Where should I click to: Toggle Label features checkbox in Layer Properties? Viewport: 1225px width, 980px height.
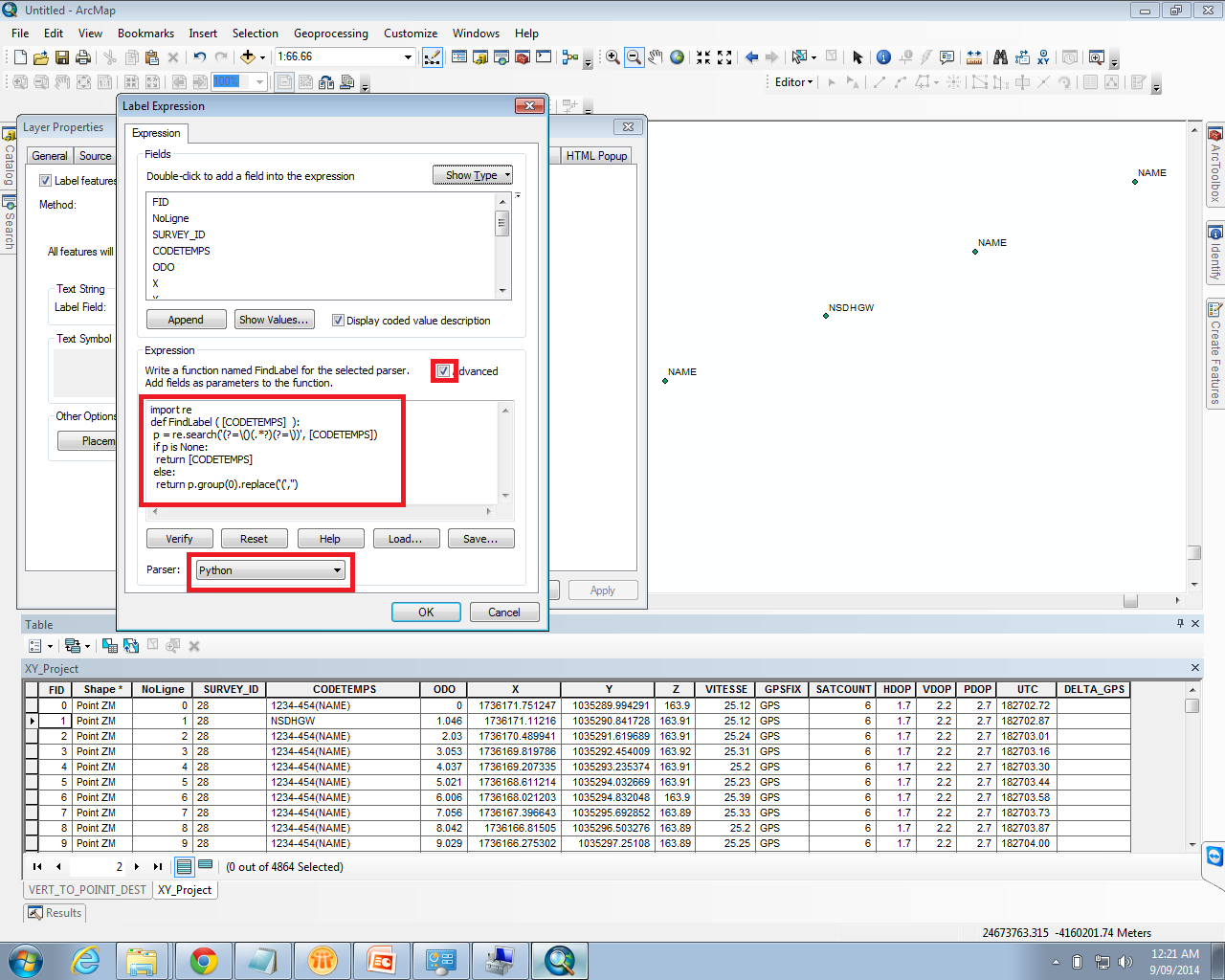coord(45,180)
